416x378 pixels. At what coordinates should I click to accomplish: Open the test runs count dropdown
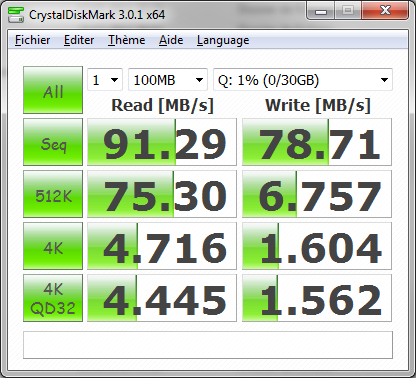coord(105,80)
